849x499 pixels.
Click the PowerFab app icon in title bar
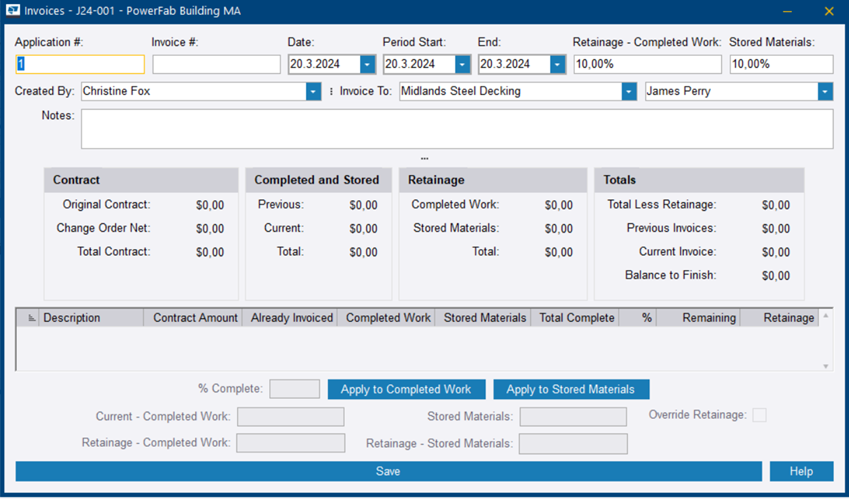tap(13, 11)
